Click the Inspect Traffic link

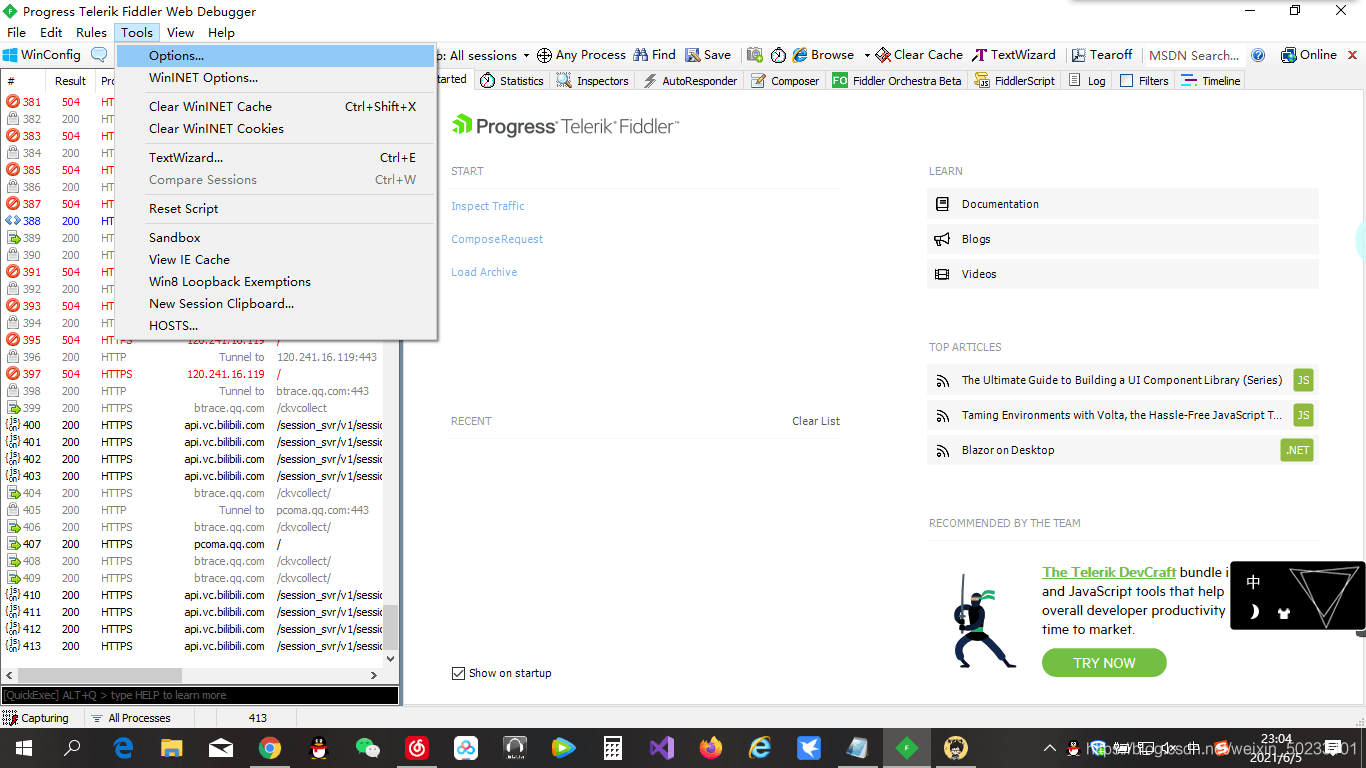click(x=488, y=206)
